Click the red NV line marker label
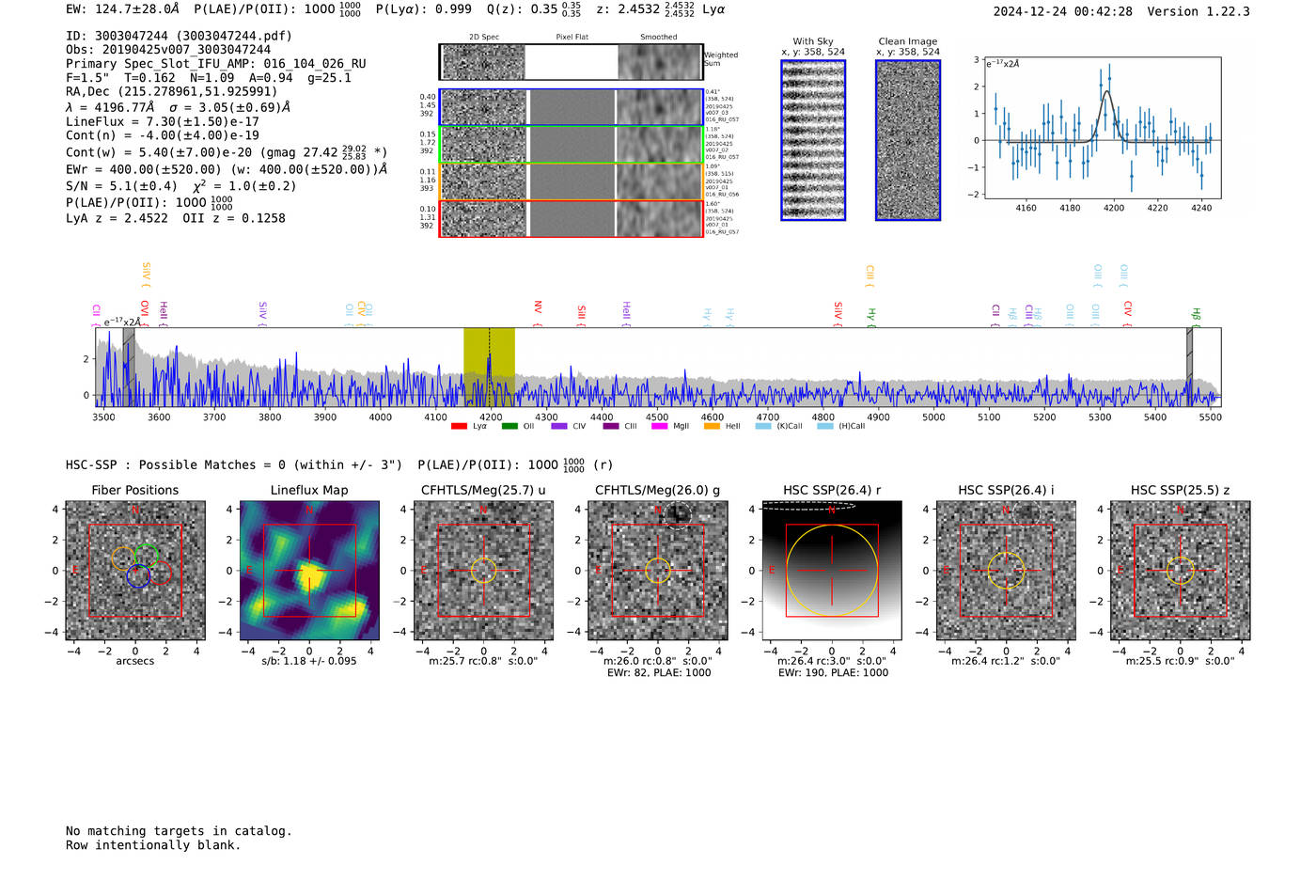The height and width of the screenshot is (896, 1316). tap(538, 307)
